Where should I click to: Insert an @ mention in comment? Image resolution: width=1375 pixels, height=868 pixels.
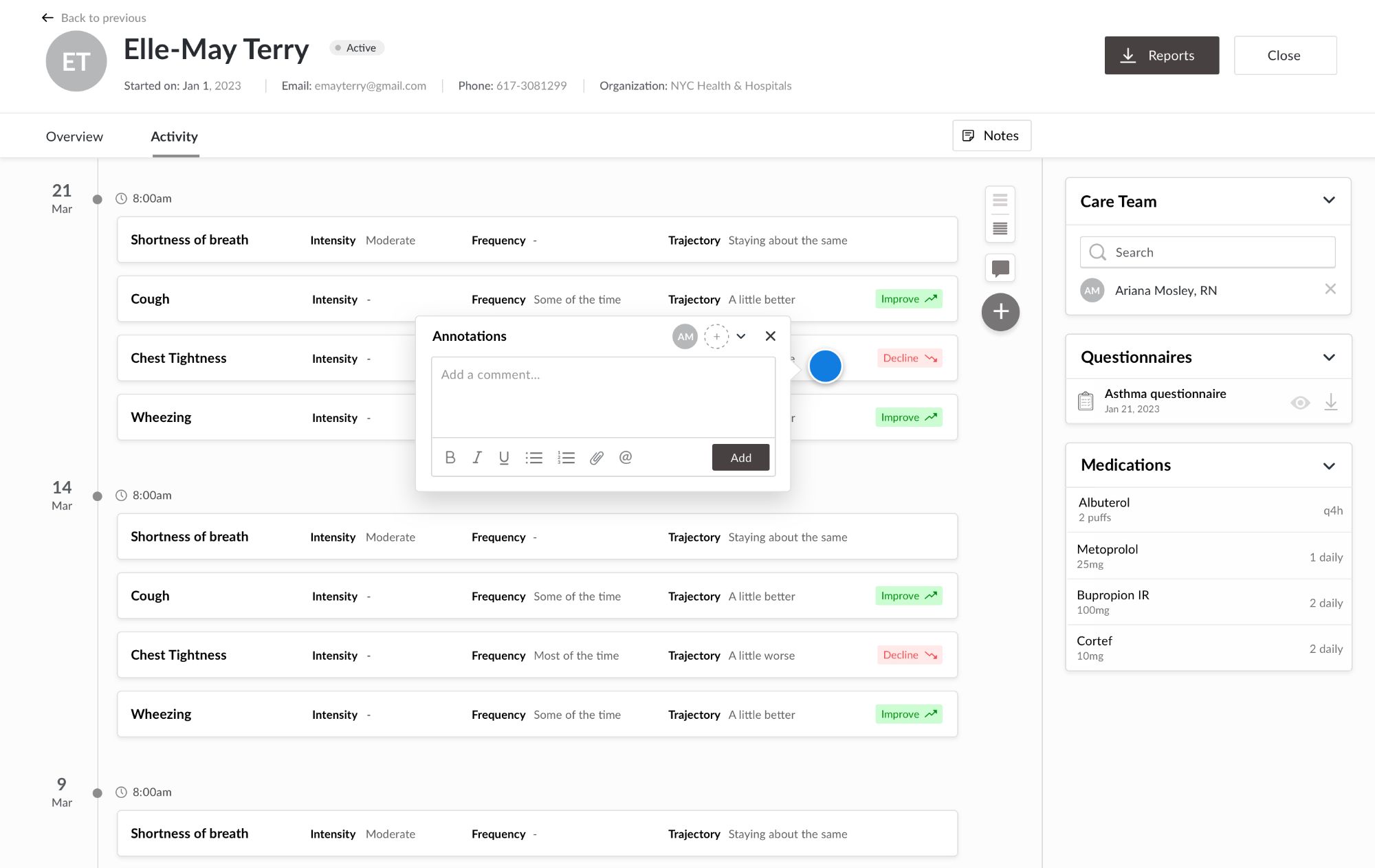point(626,458)
